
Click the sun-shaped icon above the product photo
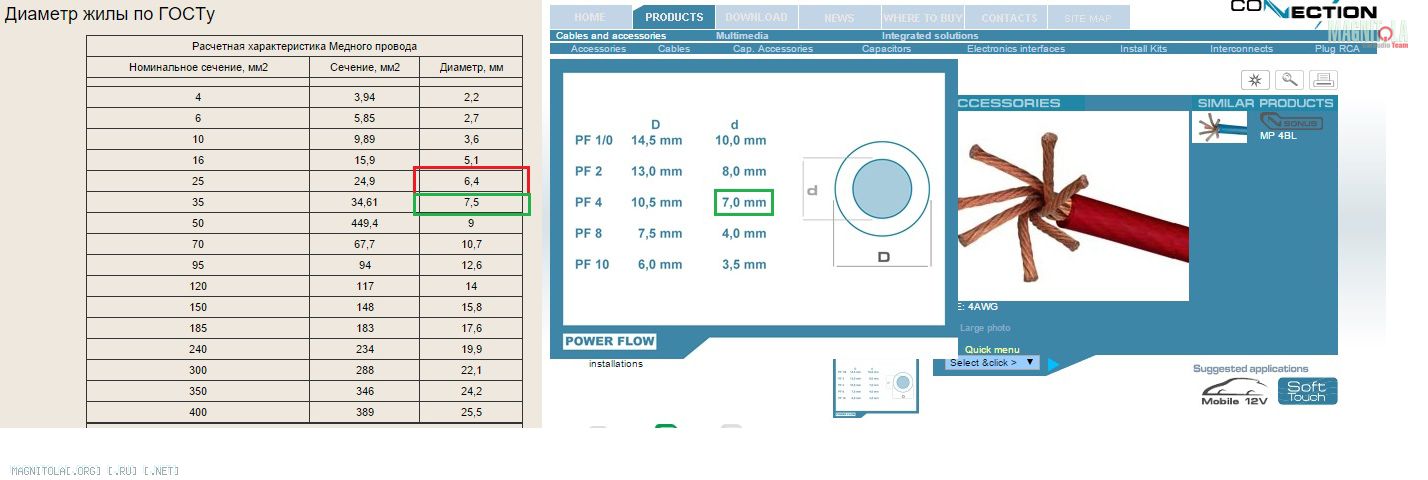pos(1255,80)
